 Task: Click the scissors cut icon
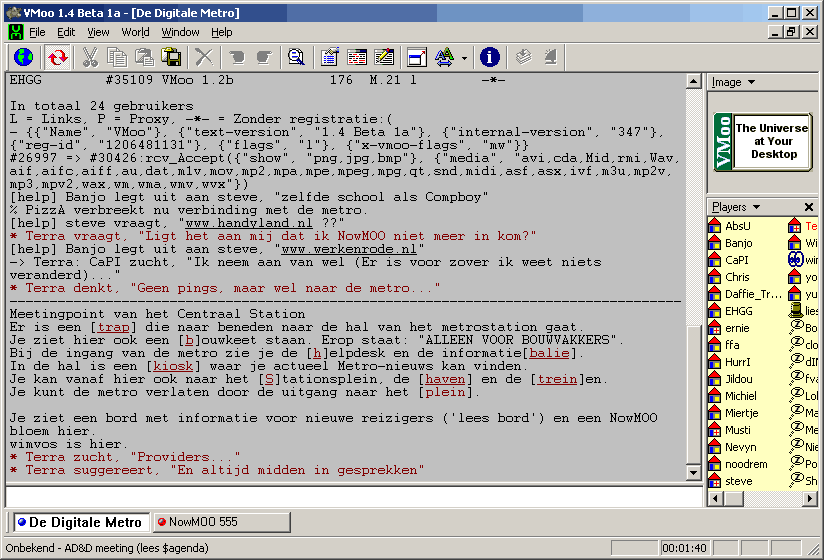pyautogui.click(x=90, y=57)
